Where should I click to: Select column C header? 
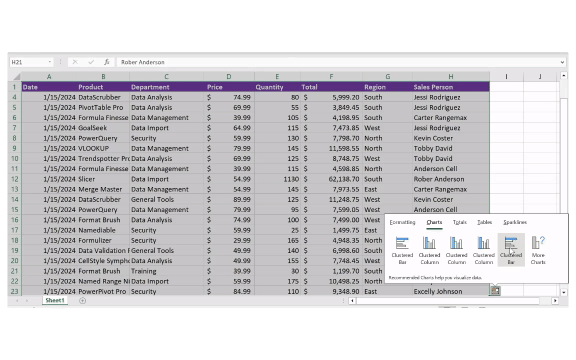tap(166, 77)
